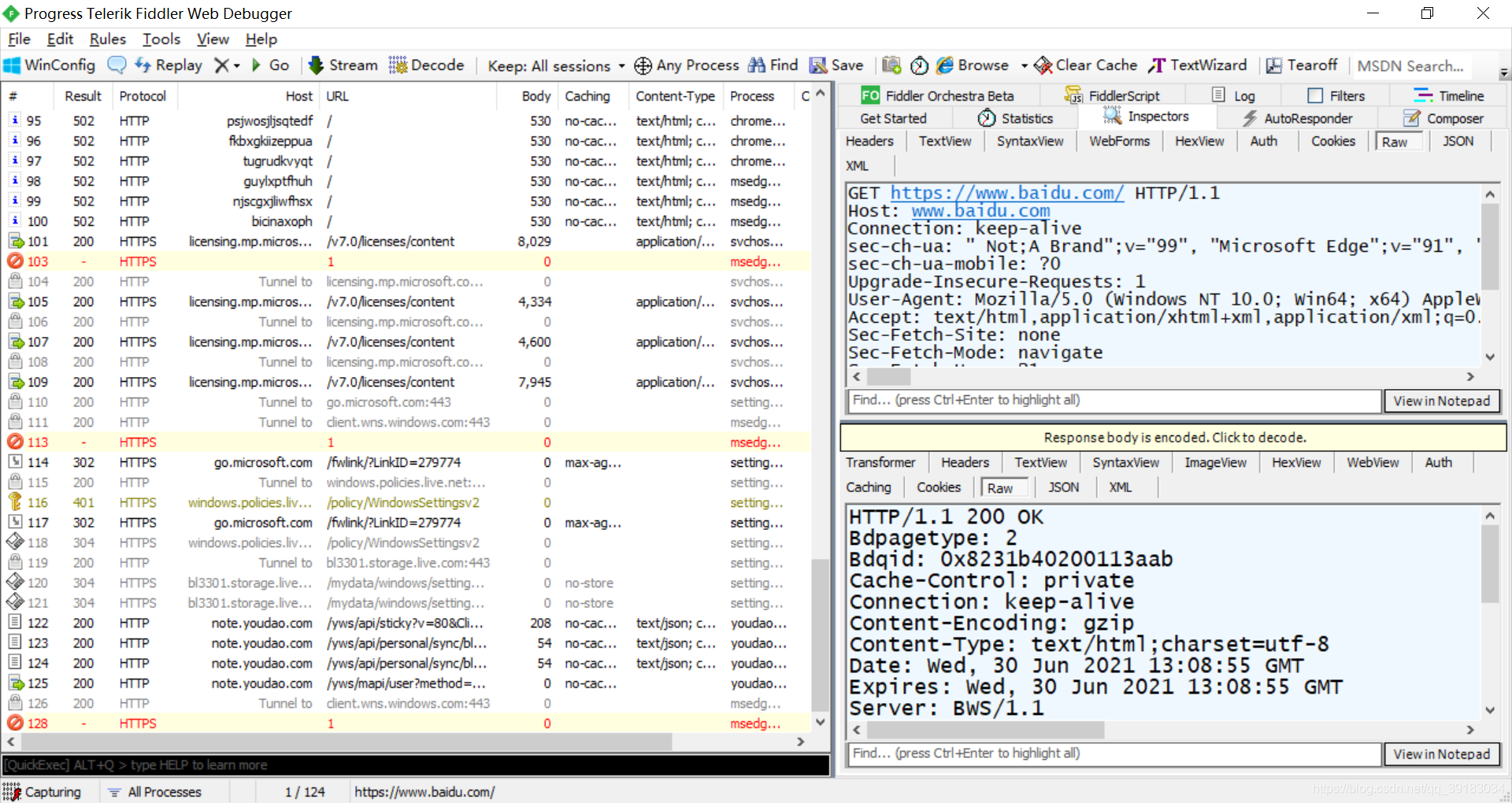Switch to the AutoResponder tab
Screen dimensions: 1512x803
(x=1297, y=119)
